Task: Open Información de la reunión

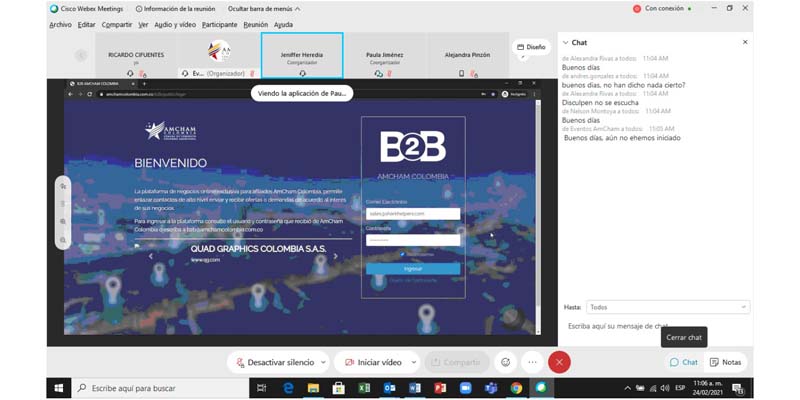Action: tap(176, 9)
